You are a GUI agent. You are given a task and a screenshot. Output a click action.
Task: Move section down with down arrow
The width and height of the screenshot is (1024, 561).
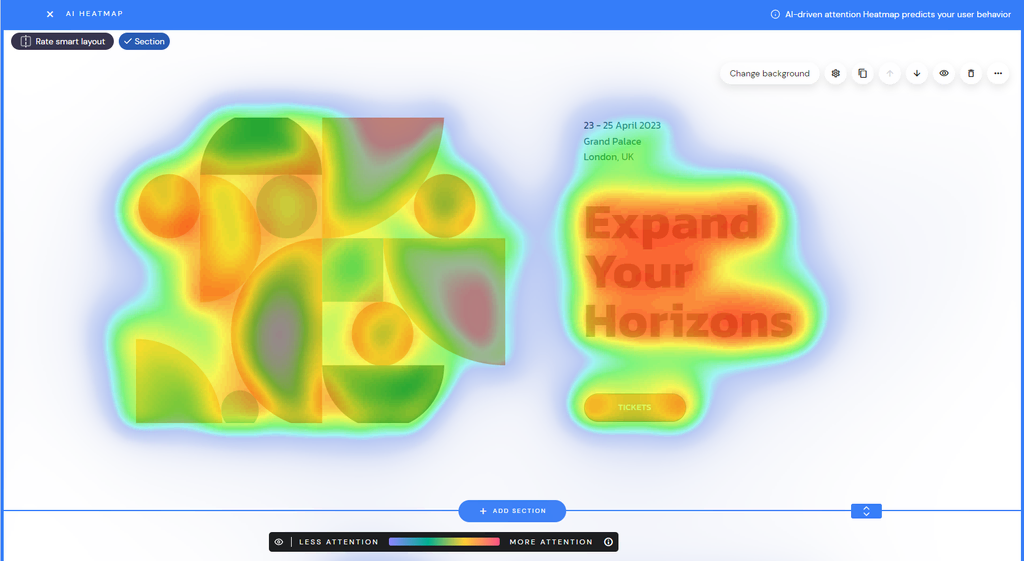tap(917, 73)
